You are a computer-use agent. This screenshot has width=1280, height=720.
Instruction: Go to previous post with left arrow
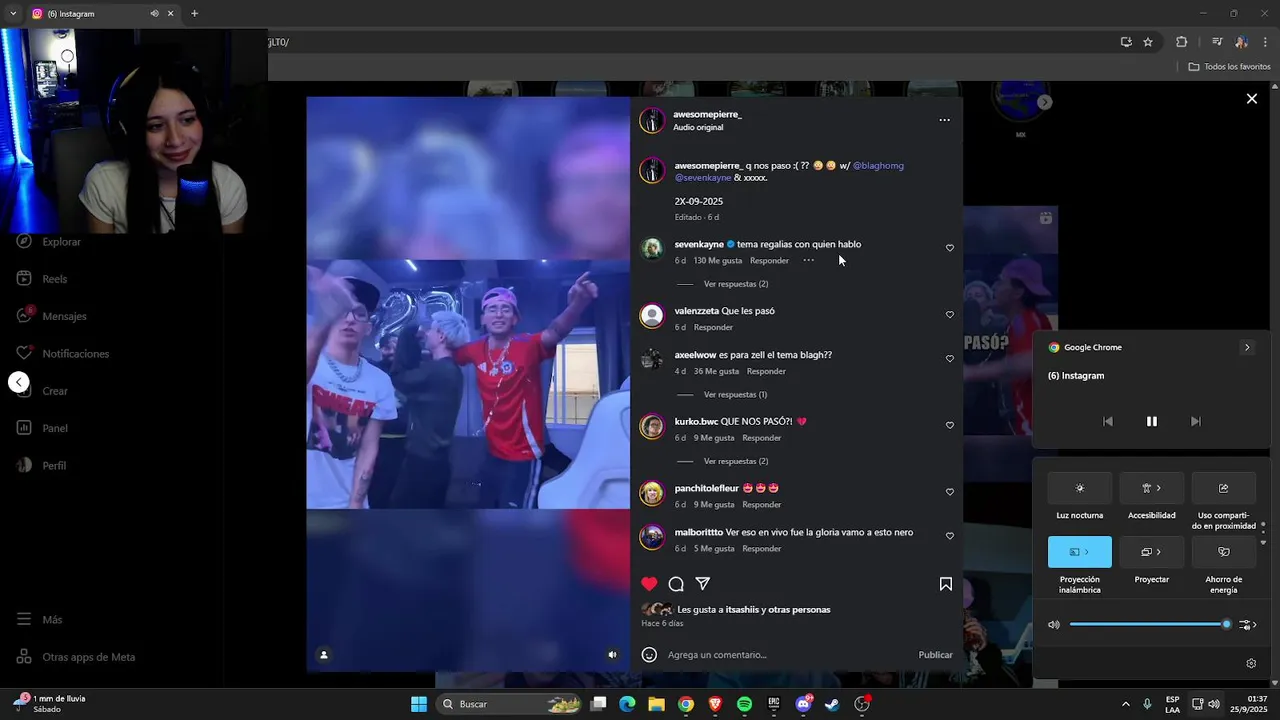18,382
